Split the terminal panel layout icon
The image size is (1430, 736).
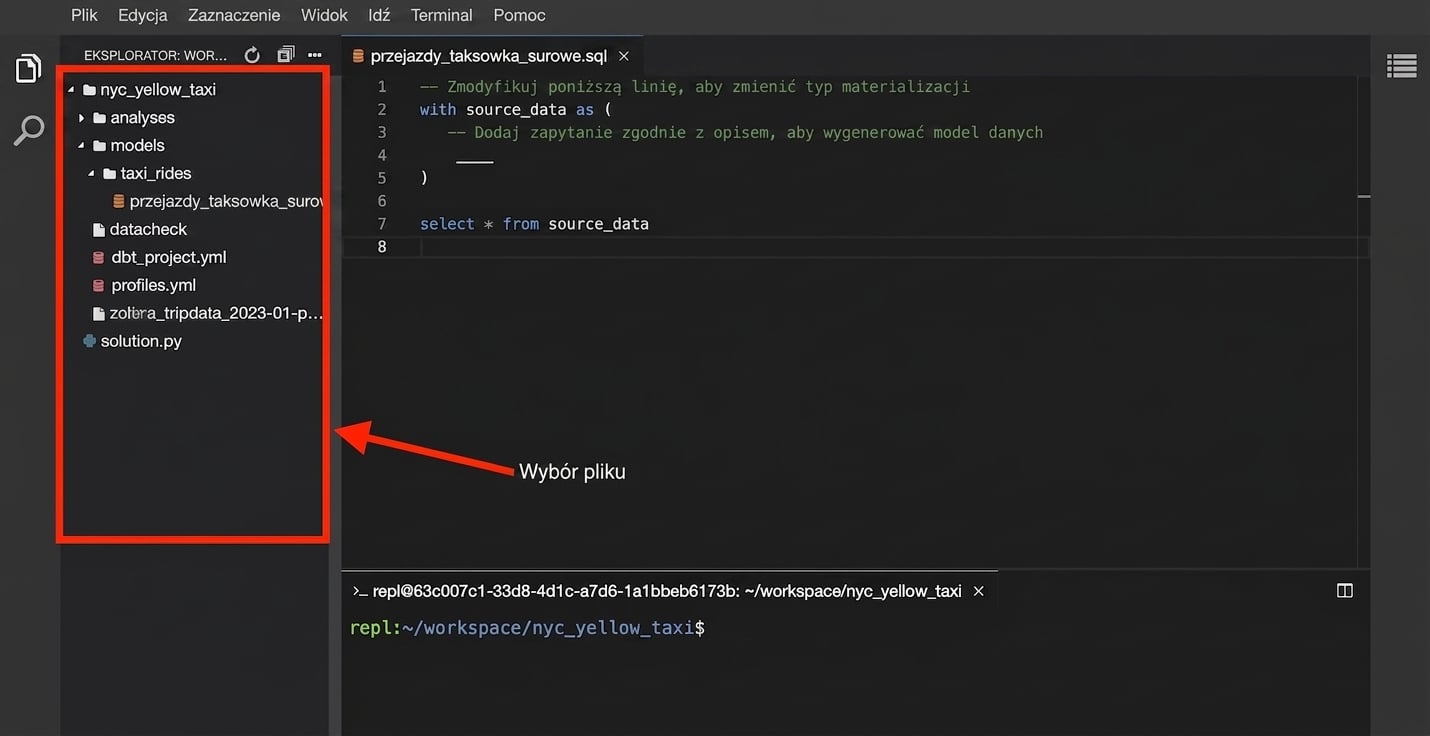(1345, 591)
